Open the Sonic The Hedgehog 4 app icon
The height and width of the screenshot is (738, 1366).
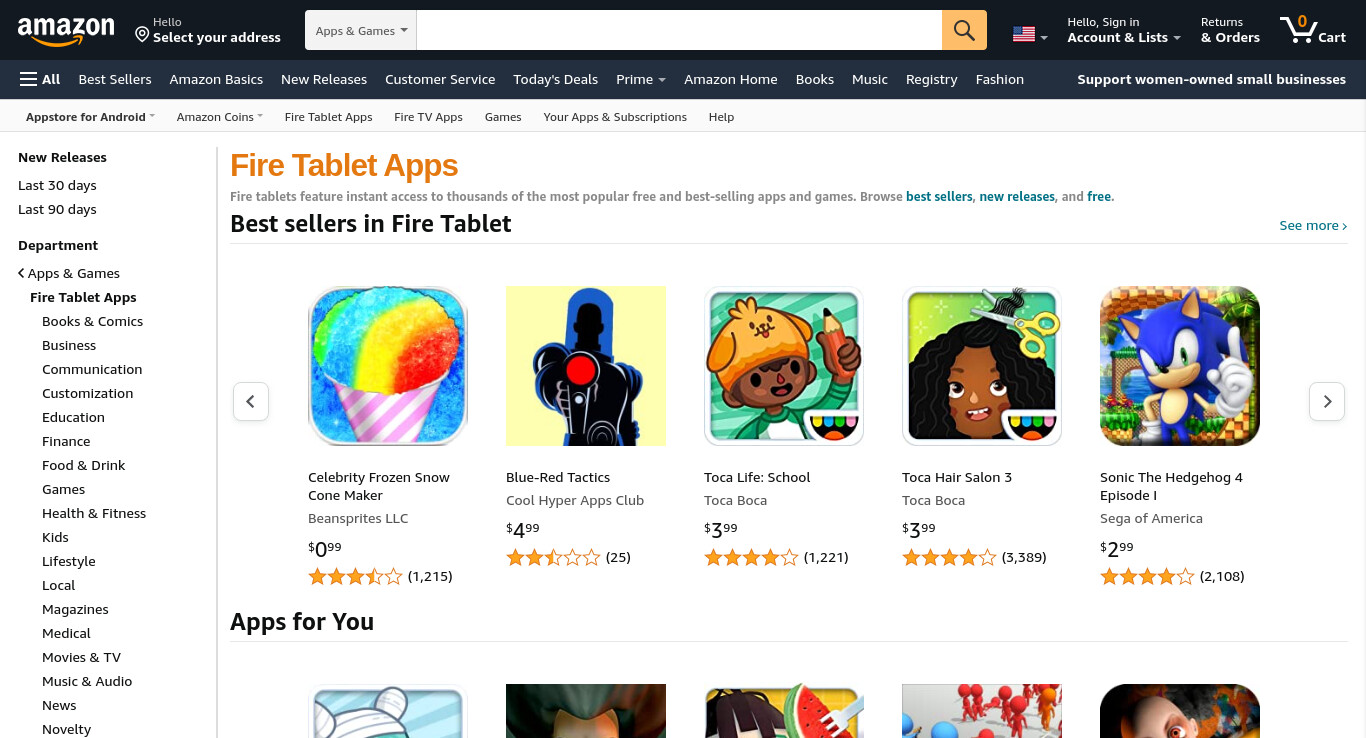click(1180, 366)
